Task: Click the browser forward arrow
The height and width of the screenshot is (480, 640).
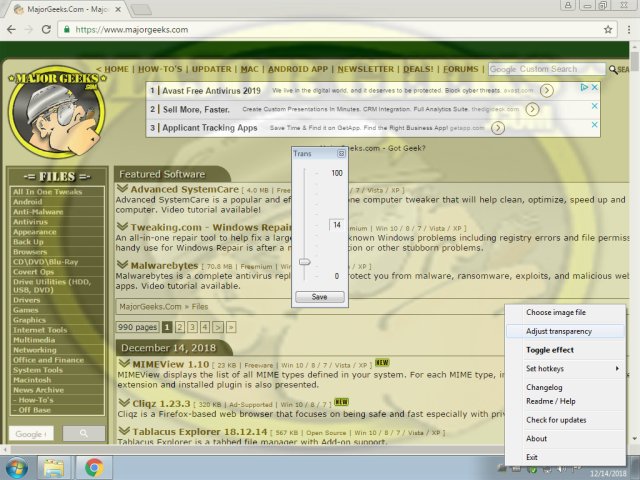Action: click(29, 29)
